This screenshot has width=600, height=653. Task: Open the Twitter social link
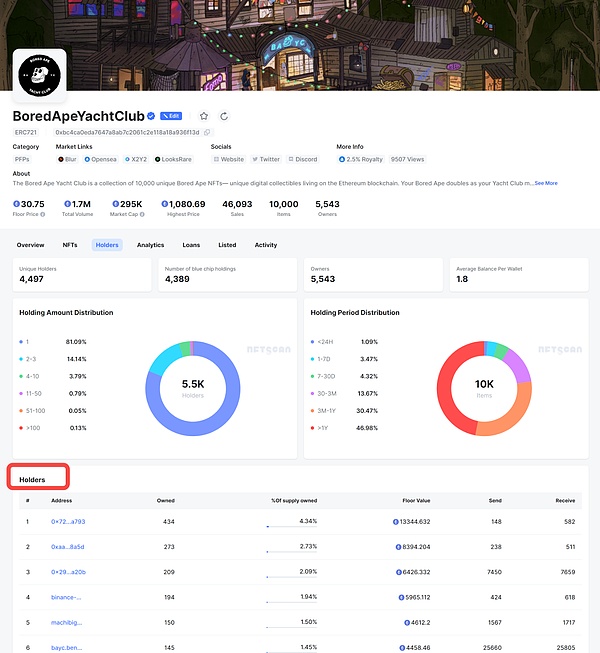click(266, 159)
